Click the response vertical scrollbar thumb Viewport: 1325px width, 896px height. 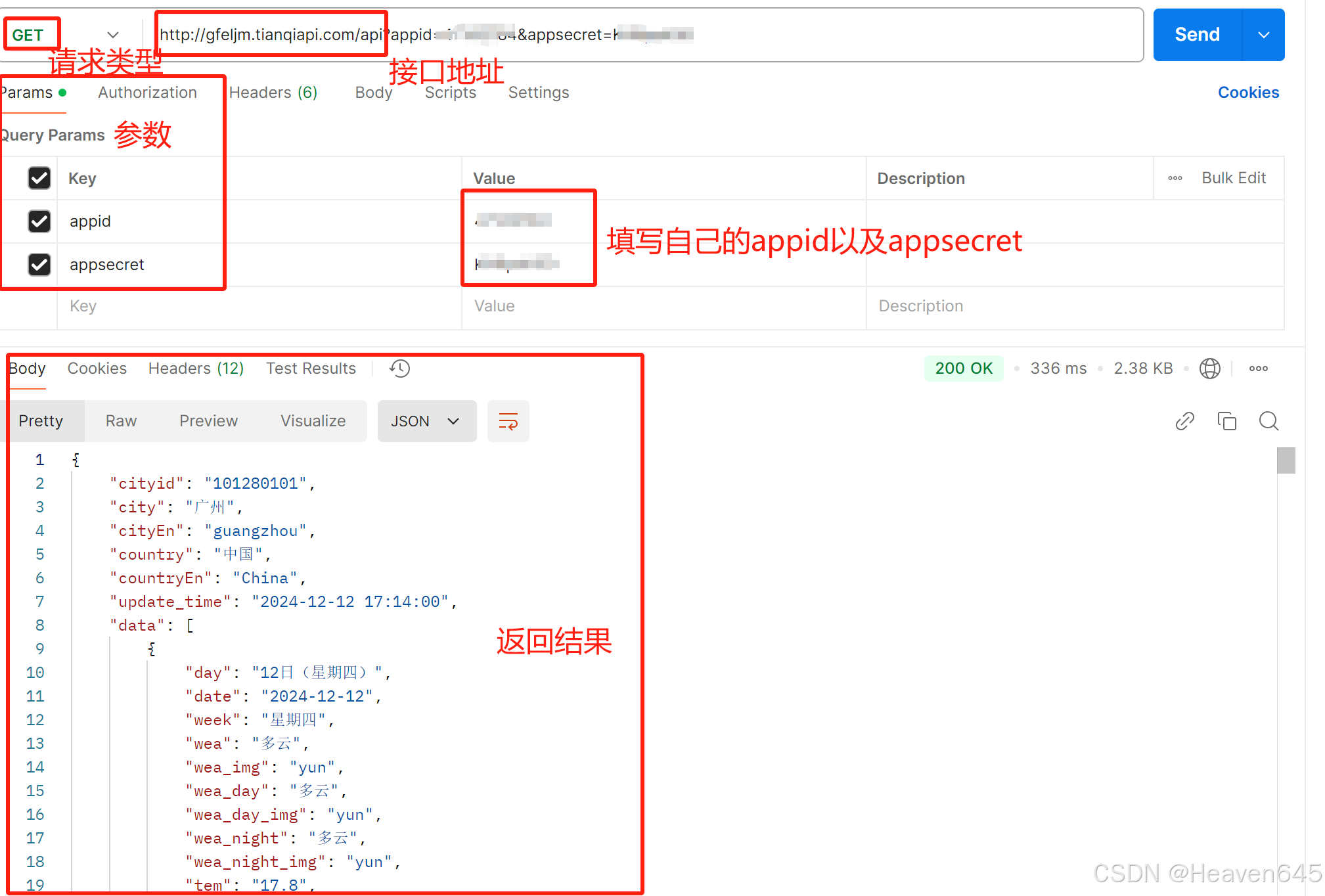coord(1286,460)
